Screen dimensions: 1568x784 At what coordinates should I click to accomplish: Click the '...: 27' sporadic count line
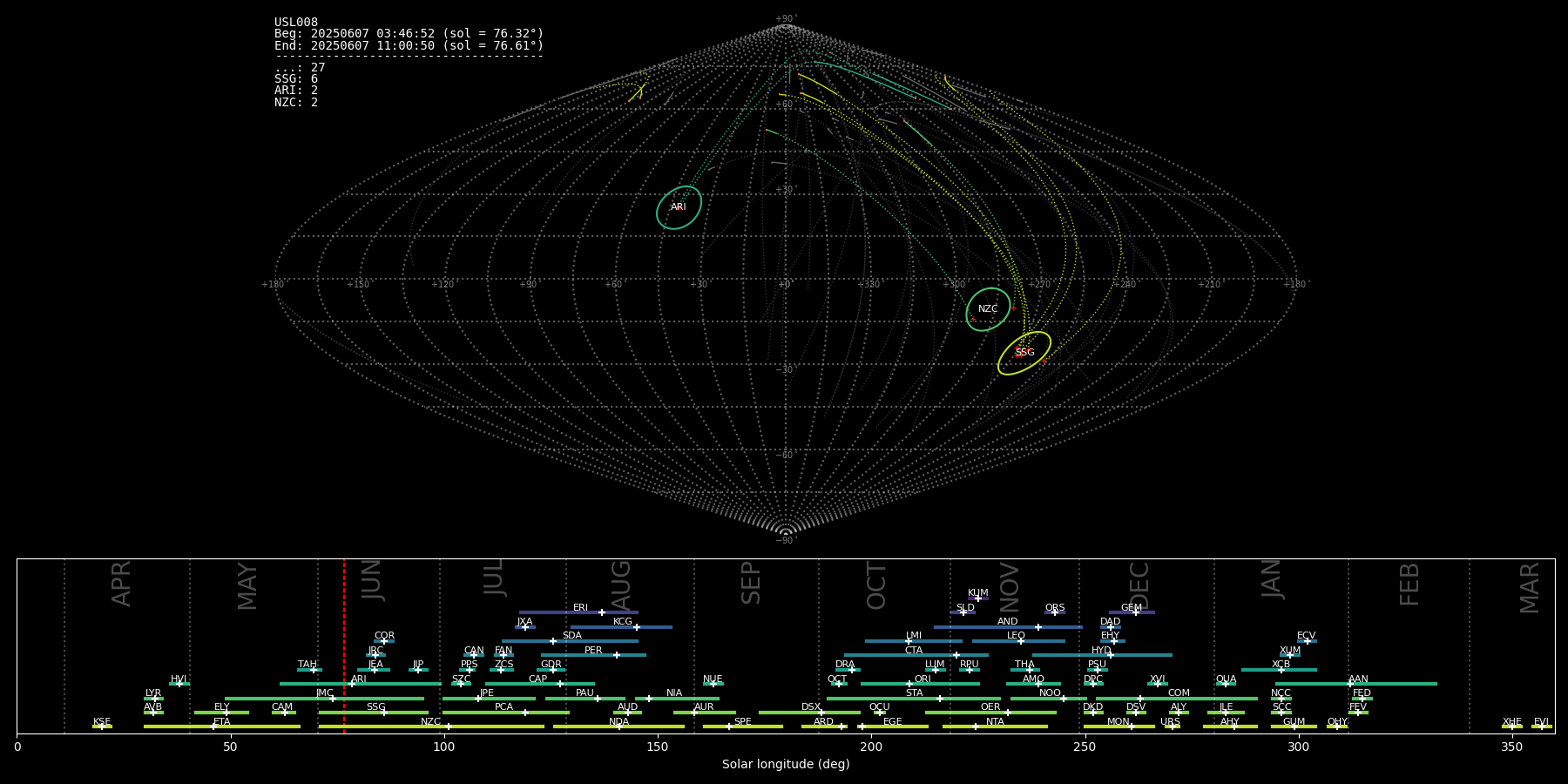coord(300,68)
